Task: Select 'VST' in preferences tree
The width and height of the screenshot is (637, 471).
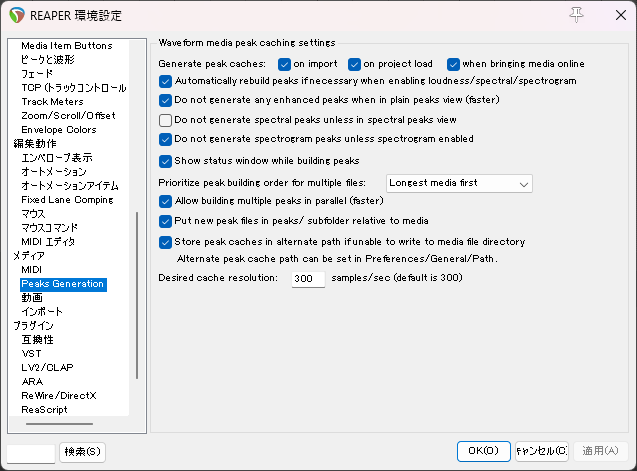Action: [x=31, y=354]
